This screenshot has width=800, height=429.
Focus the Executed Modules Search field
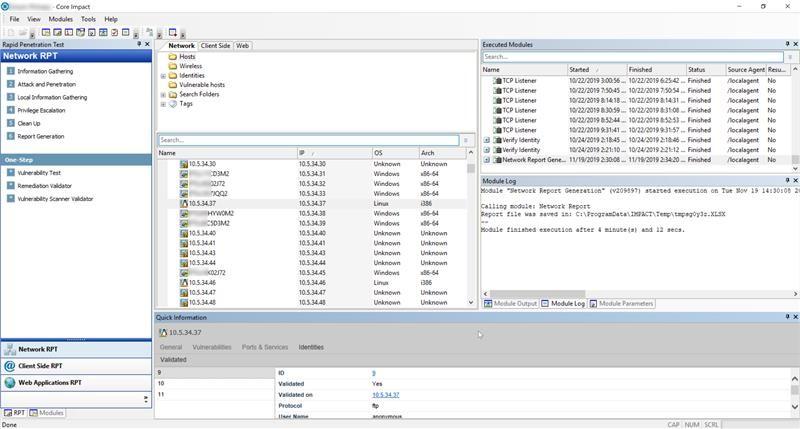(x=633, y=57)
